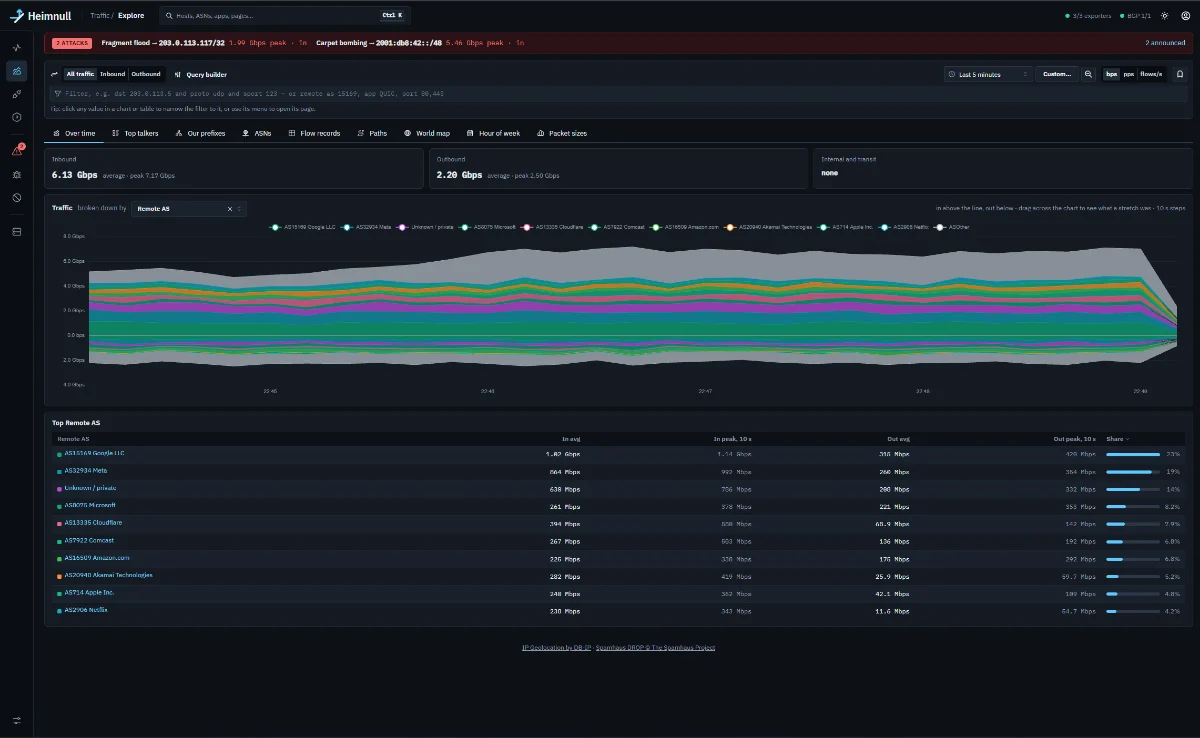Screen dimensions: 1200x738
Task: Toggle ASOther legend series
Action: click(952, 227)
